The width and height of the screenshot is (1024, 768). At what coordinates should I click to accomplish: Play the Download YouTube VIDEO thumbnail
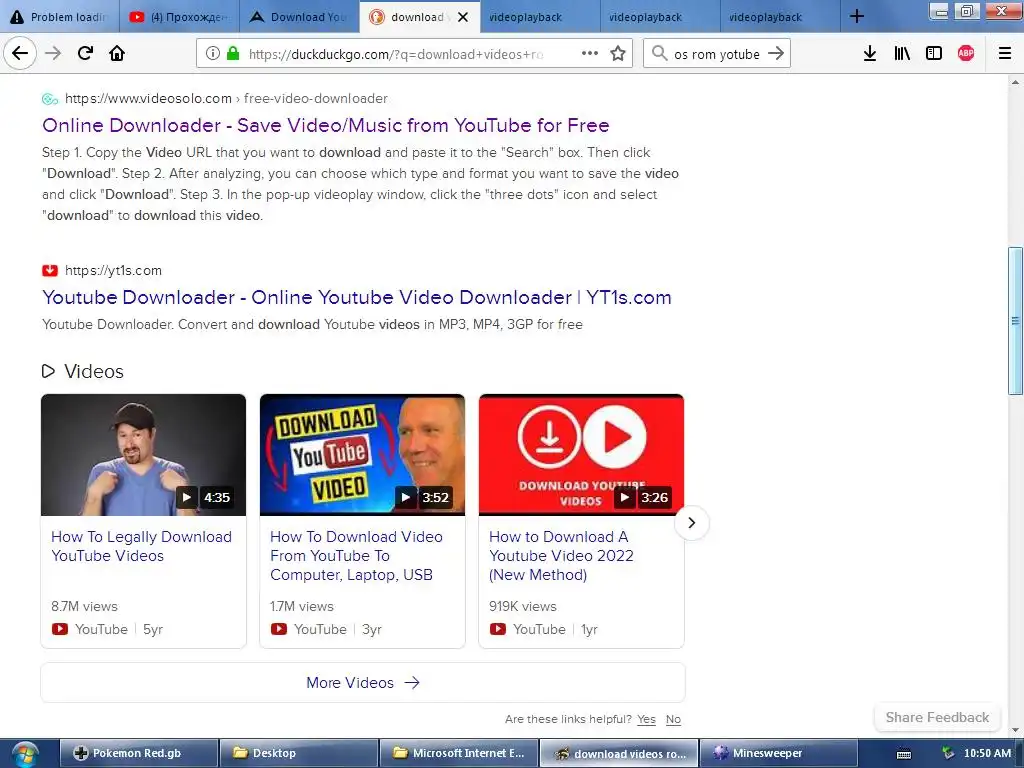(x=362, y=455)
